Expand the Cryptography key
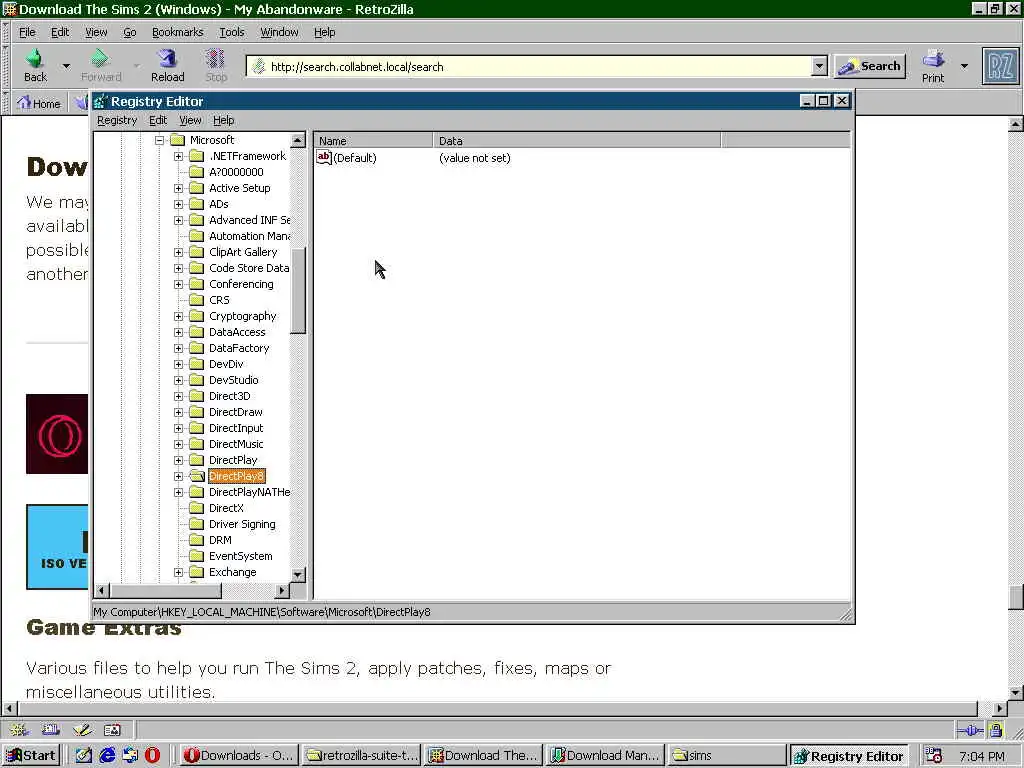The image size is (1024, 768). 178,316
